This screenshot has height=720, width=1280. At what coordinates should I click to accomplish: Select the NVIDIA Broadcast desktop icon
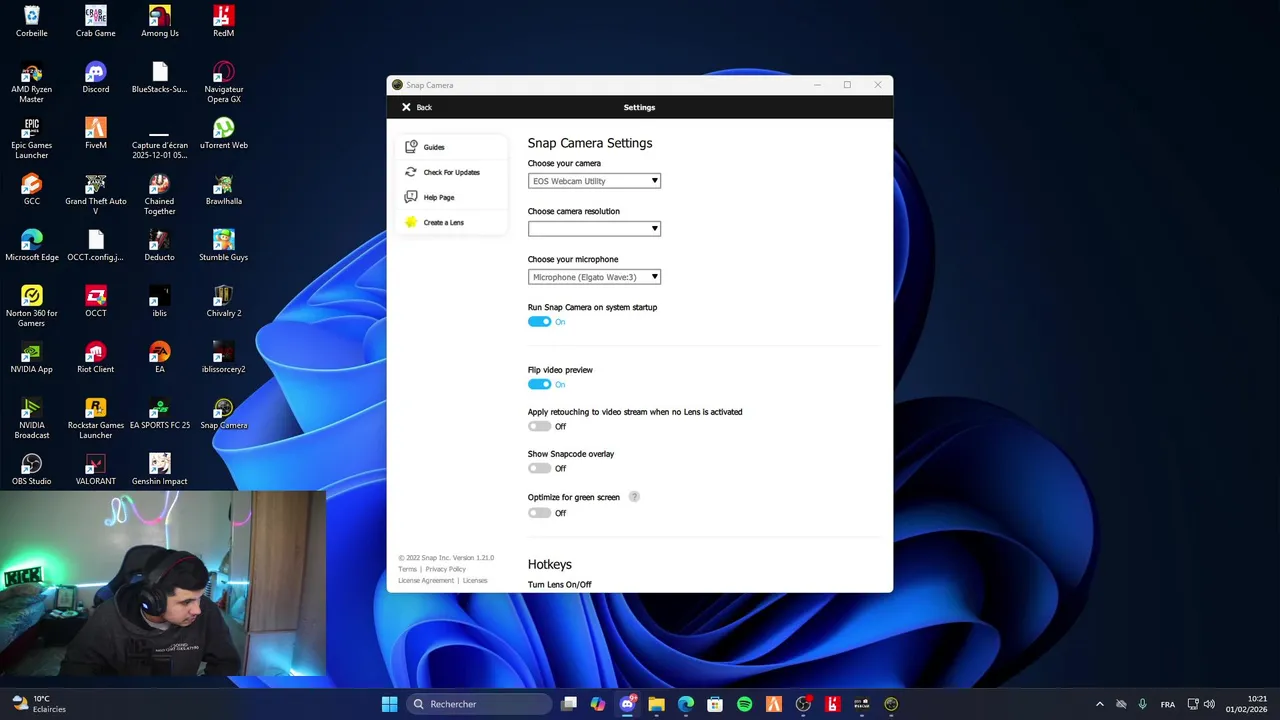(x=32, y=418)
